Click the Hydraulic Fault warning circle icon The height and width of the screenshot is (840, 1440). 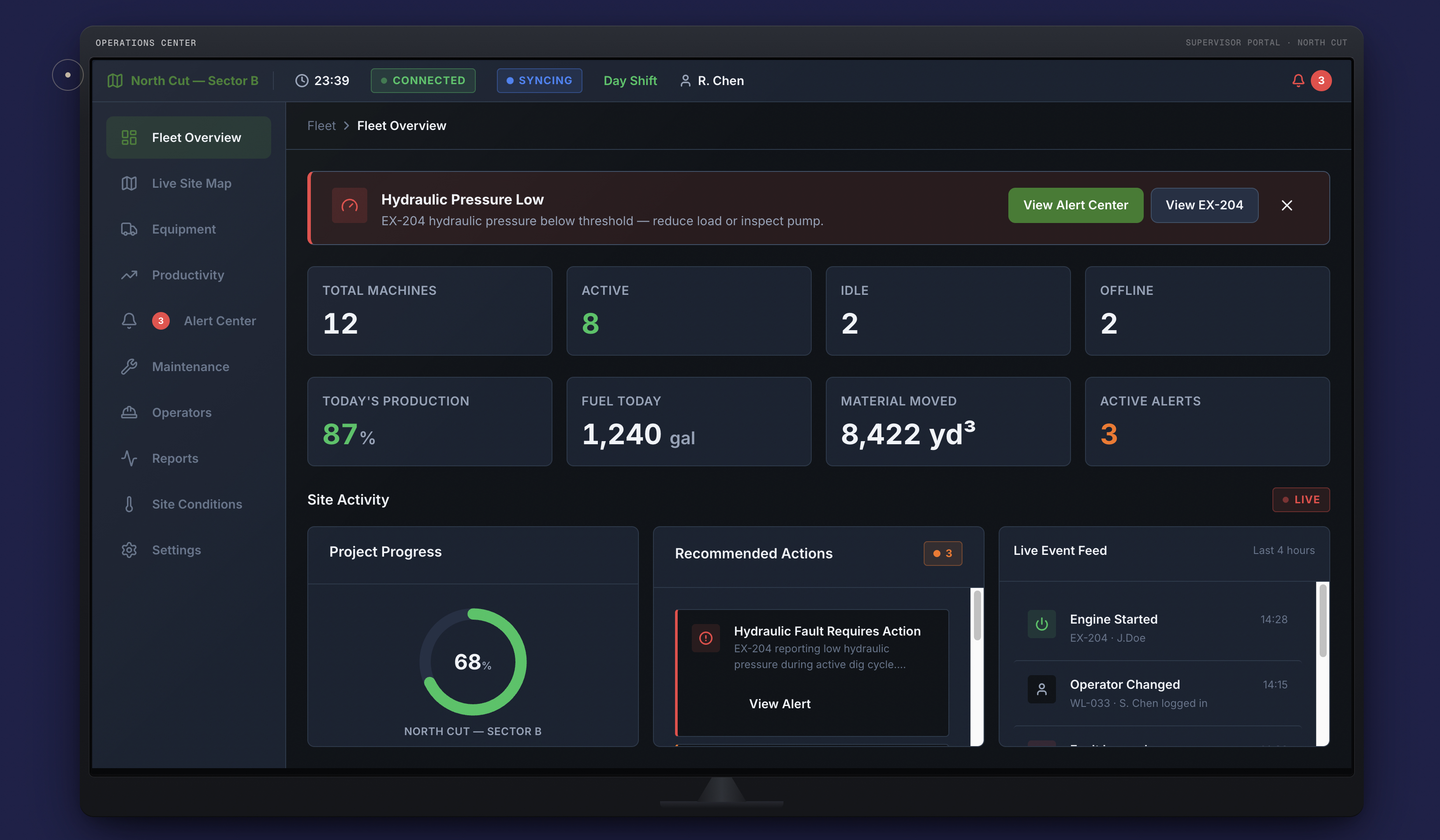click(706, 638)
